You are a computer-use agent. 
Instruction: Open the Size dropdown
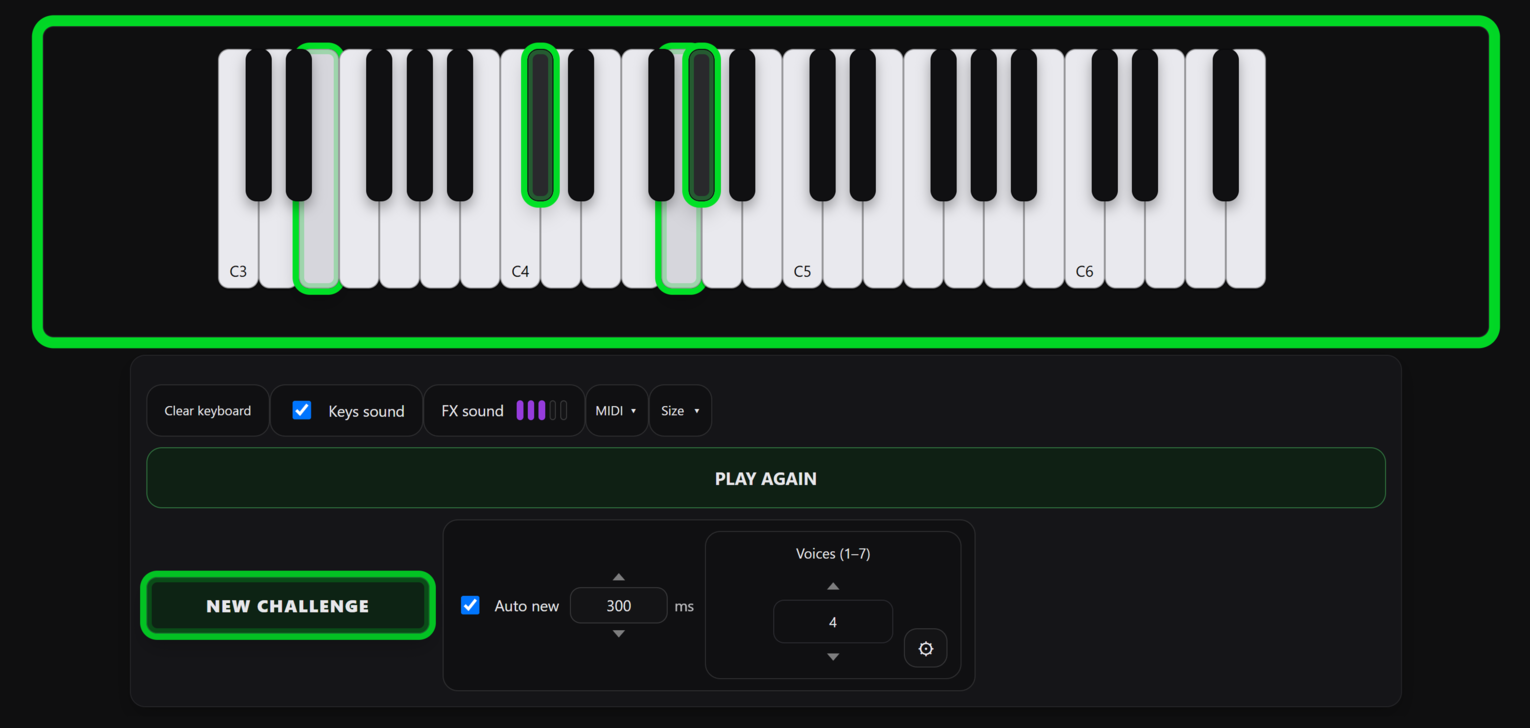680,411
